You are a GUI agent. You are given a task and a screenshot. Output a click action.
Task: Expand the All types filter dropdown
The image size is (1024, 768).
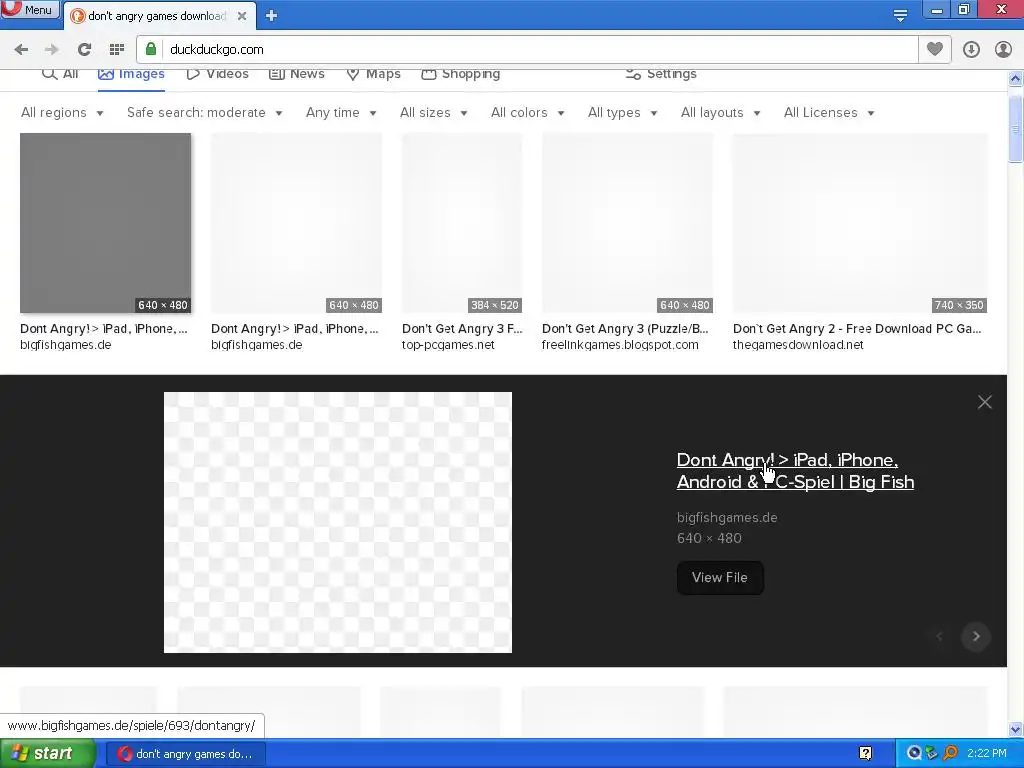pyautogui.click(x=622, y=113)
